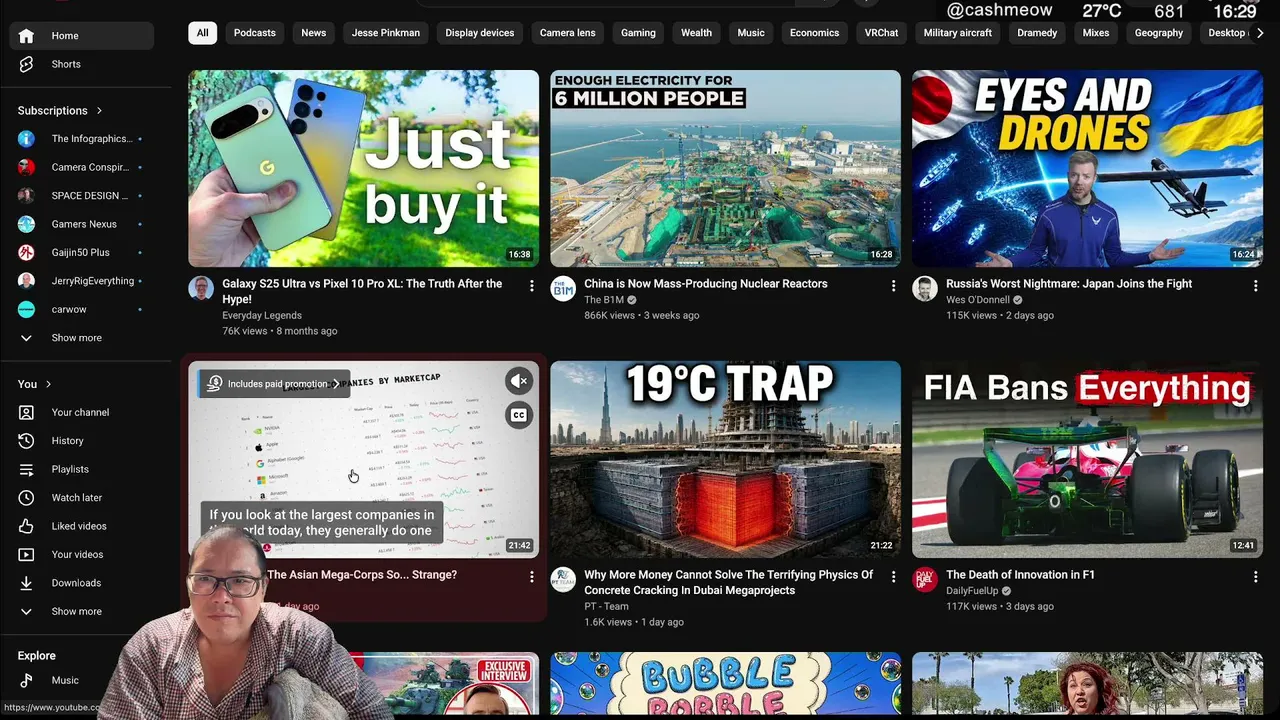This screenshot has width=1280, height=720.
Task: Play the 19°C TRAP thumbnail
Action: [725, 459]
